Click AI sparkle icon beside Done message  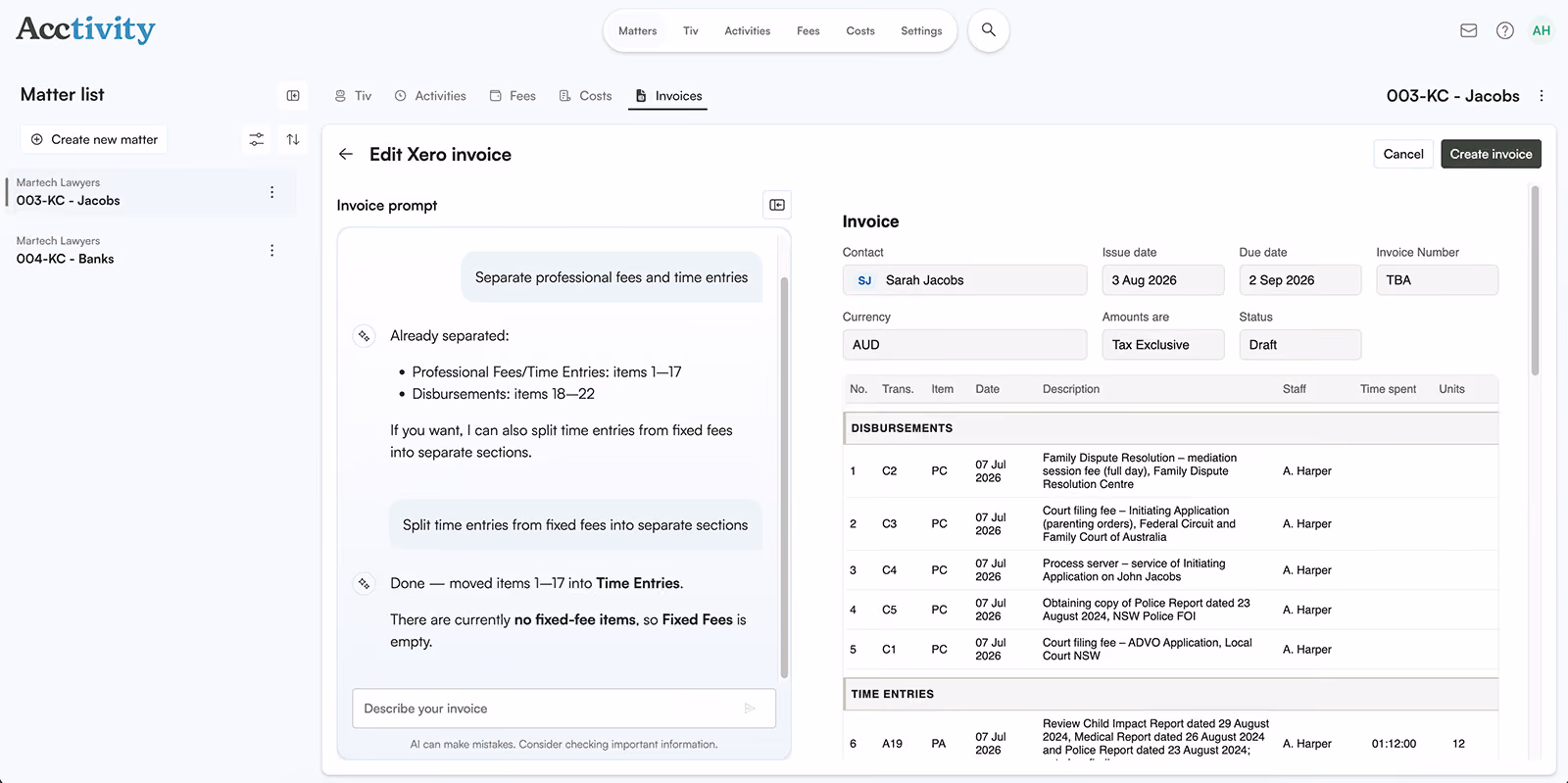pos(364,583)
